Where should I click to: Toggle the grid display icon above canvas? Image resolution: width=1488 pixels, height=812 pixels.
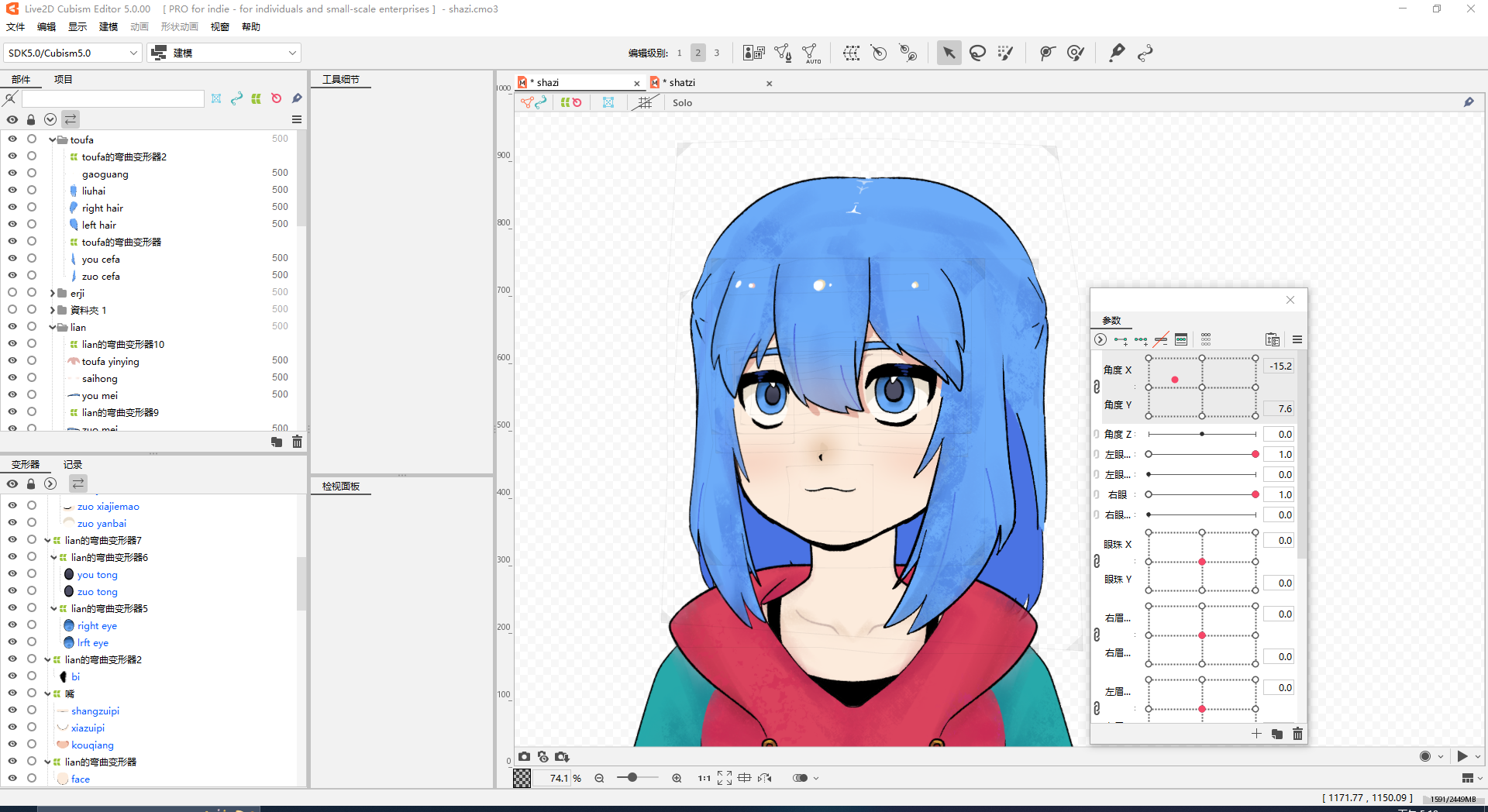(645, 102)
